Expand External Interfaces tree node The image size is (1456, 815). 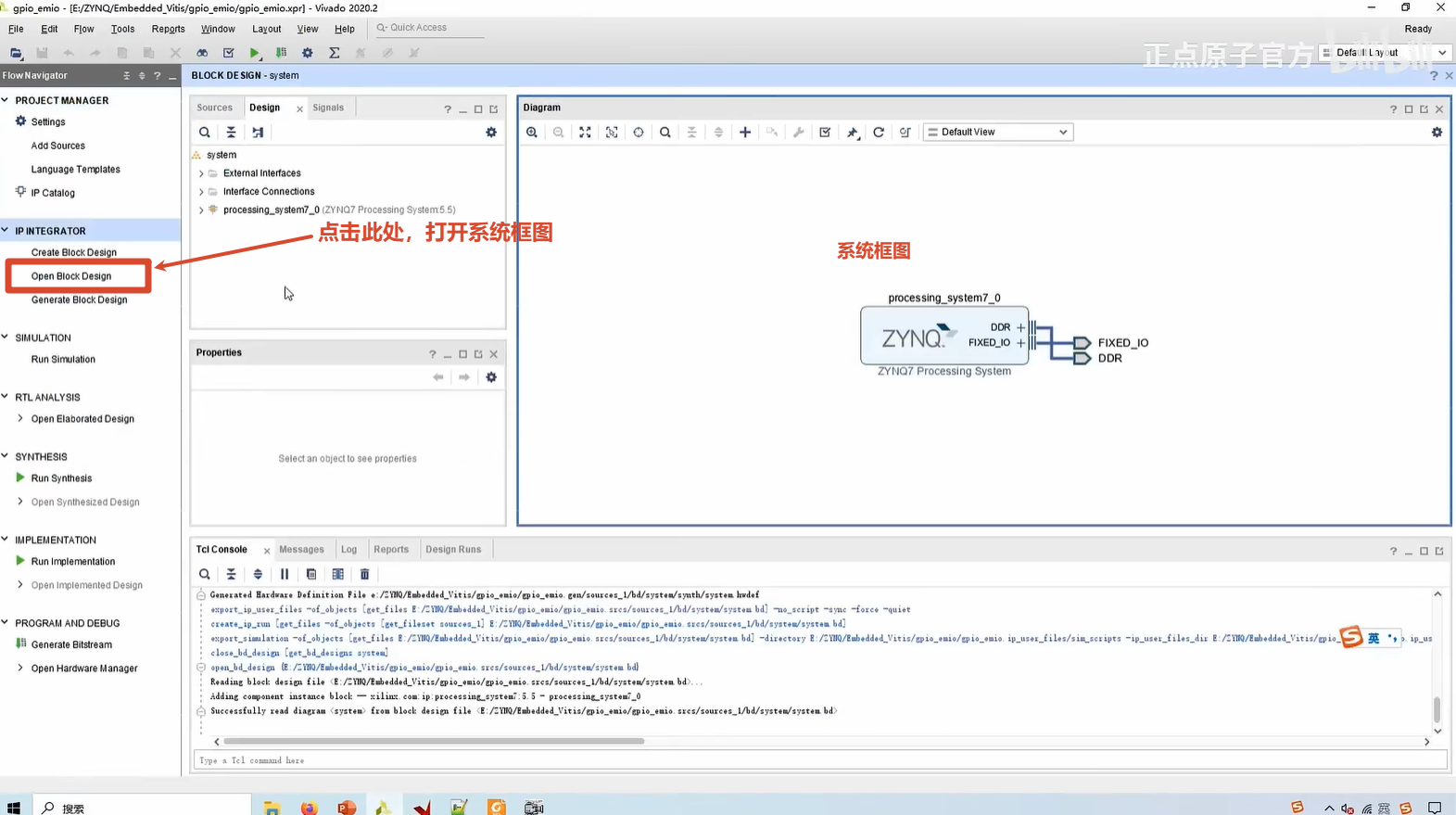pos(201,173)
